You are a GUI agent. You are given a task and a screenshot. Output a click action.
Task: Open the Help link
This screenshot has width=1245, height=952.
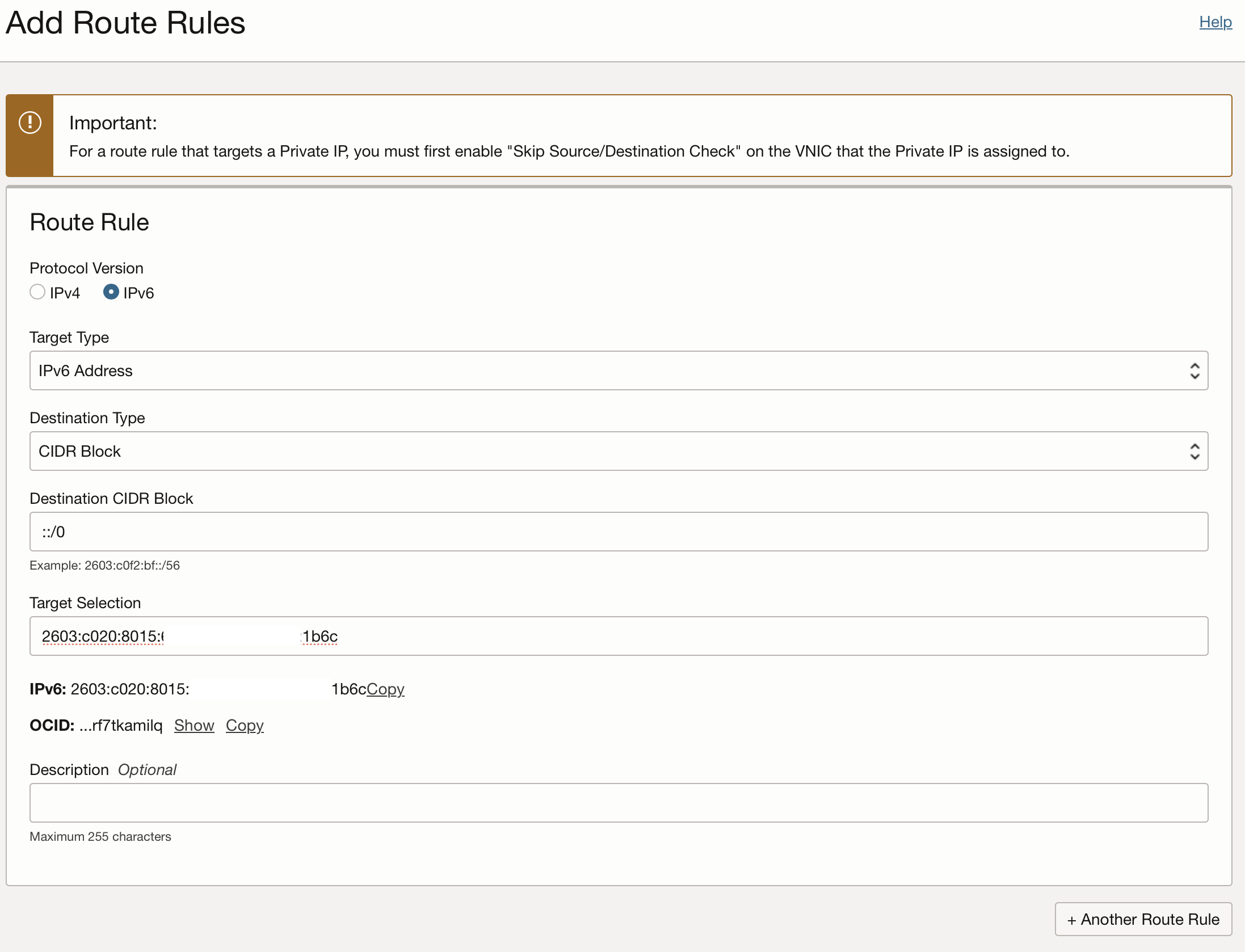pos(1215,22)
